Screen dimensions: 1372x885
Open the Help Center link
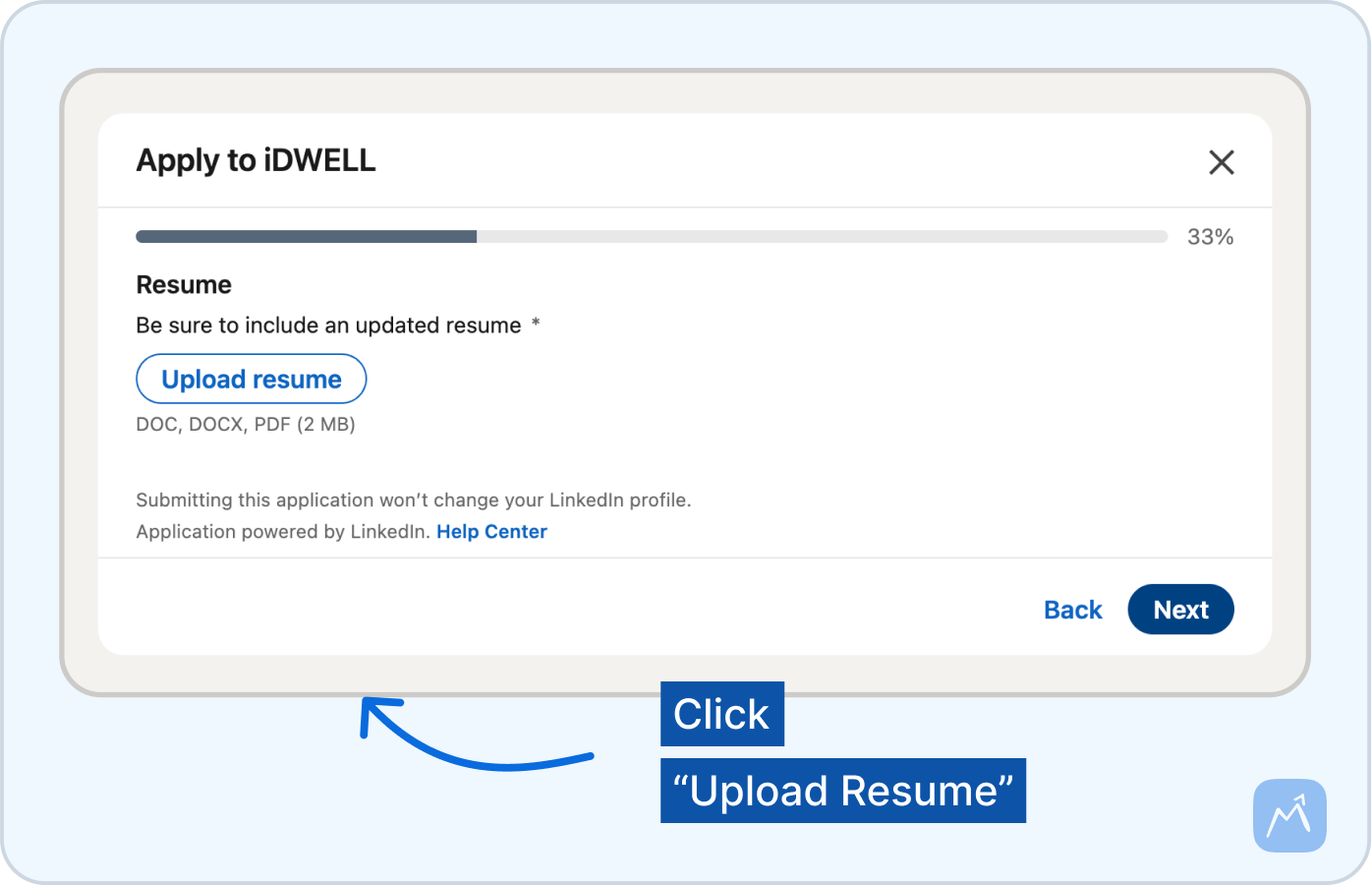(491, 531)
